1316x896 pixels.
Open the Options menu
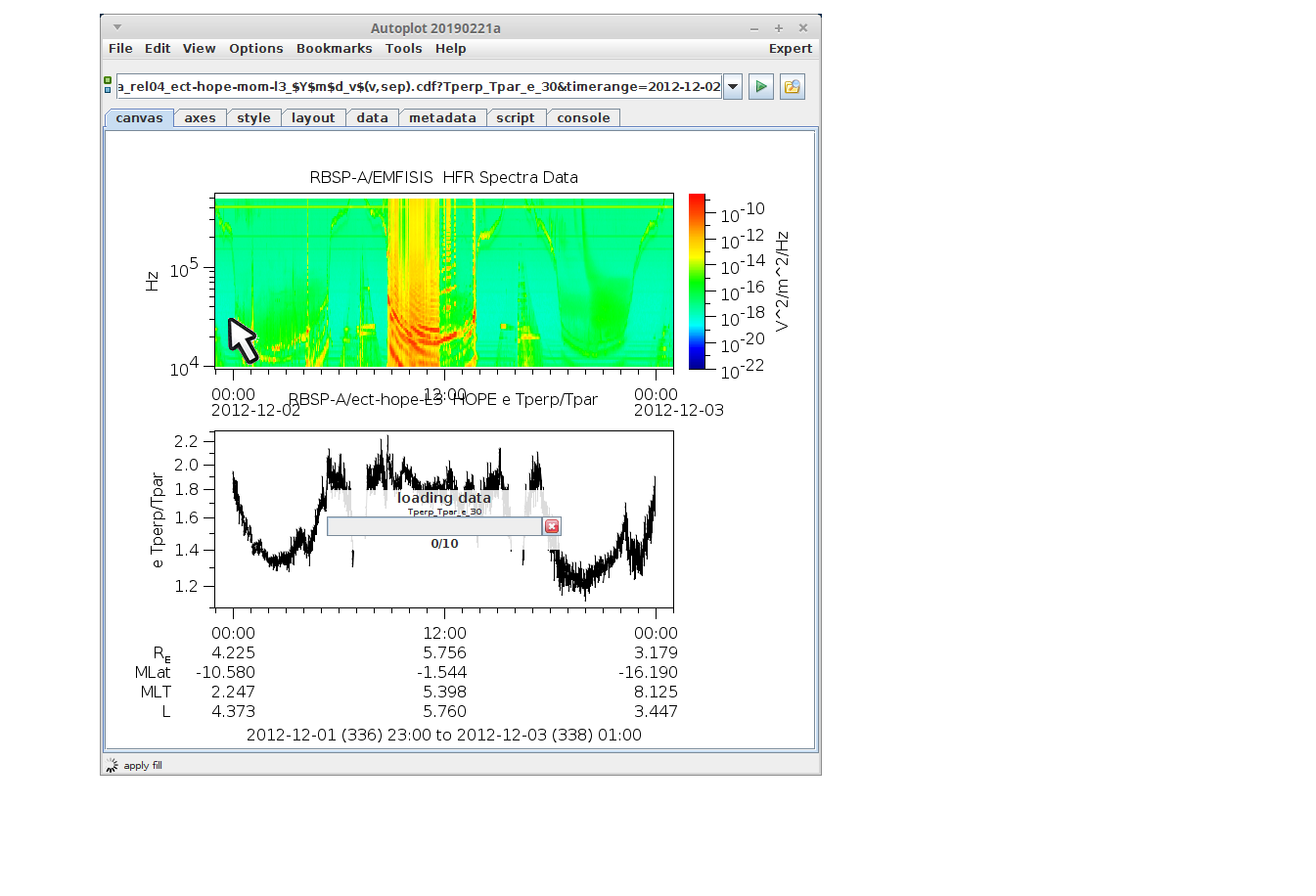coord(255,49)
